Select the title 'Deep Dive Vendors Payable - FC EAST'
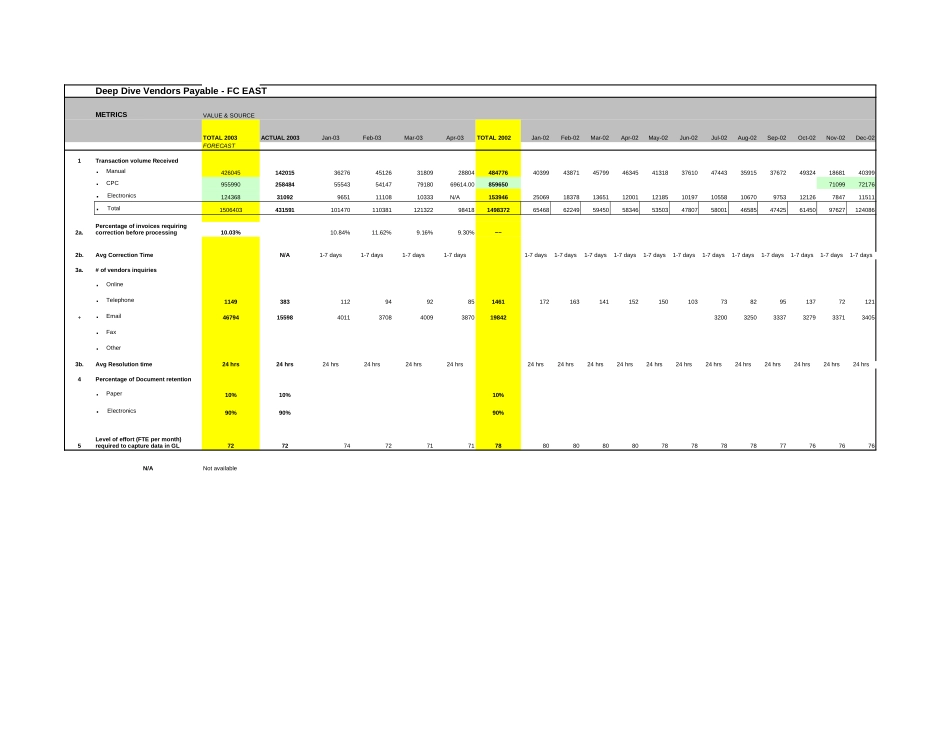 181,91
